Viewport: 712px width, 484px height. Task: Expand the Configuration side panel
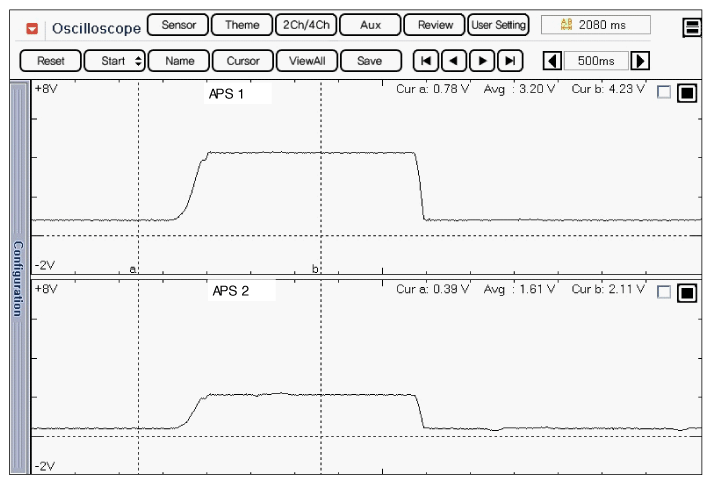17,278
